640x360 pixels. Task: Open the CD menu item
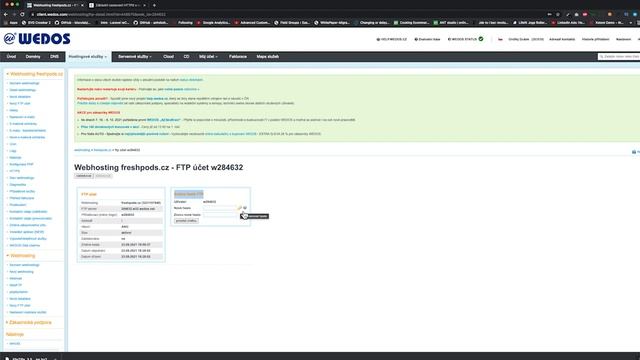[x=187, y=57]
